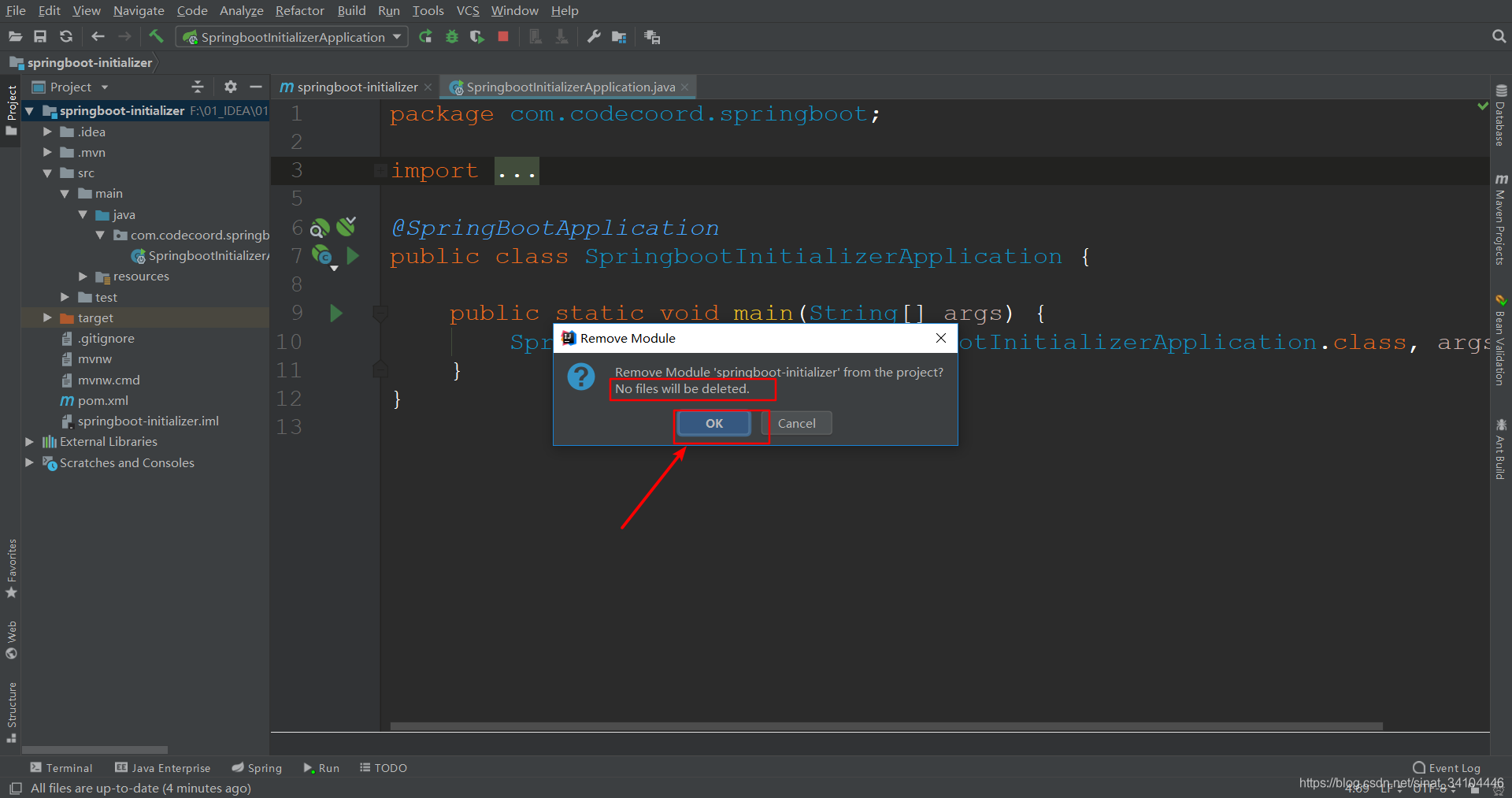Click the run gutter arrow on line 7
The height and width of the screenshot is (798, 1512).
(x=353, y=256)
